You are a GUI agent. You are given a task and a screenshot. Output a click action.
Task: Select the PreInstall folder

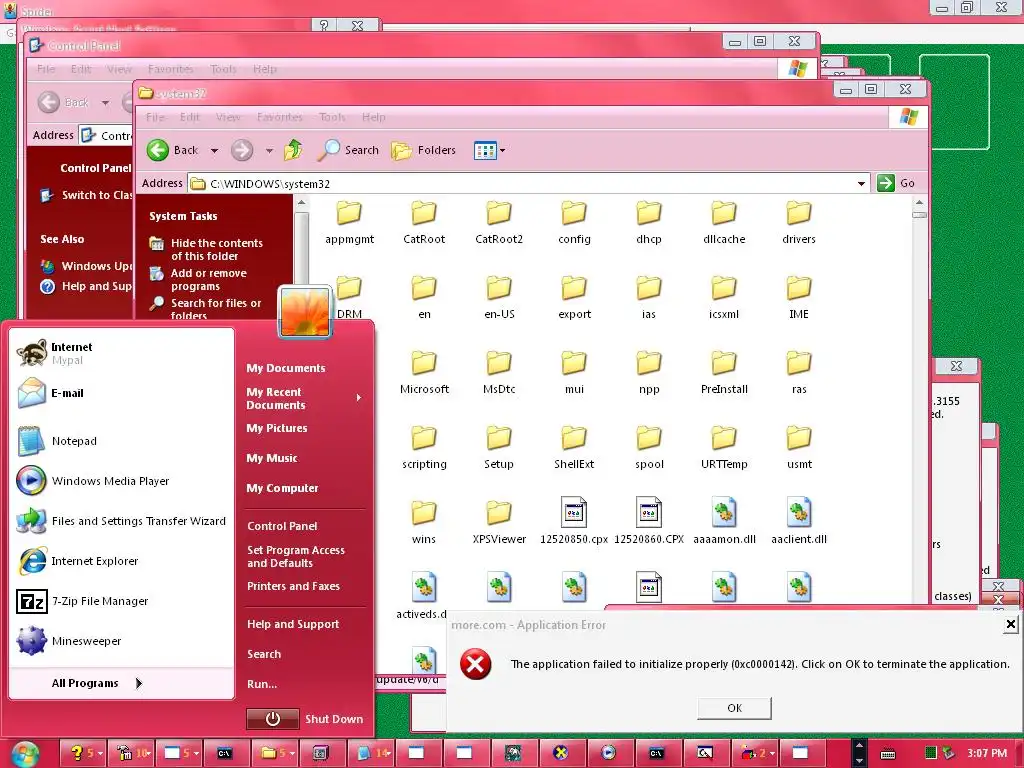coord(724,373)
